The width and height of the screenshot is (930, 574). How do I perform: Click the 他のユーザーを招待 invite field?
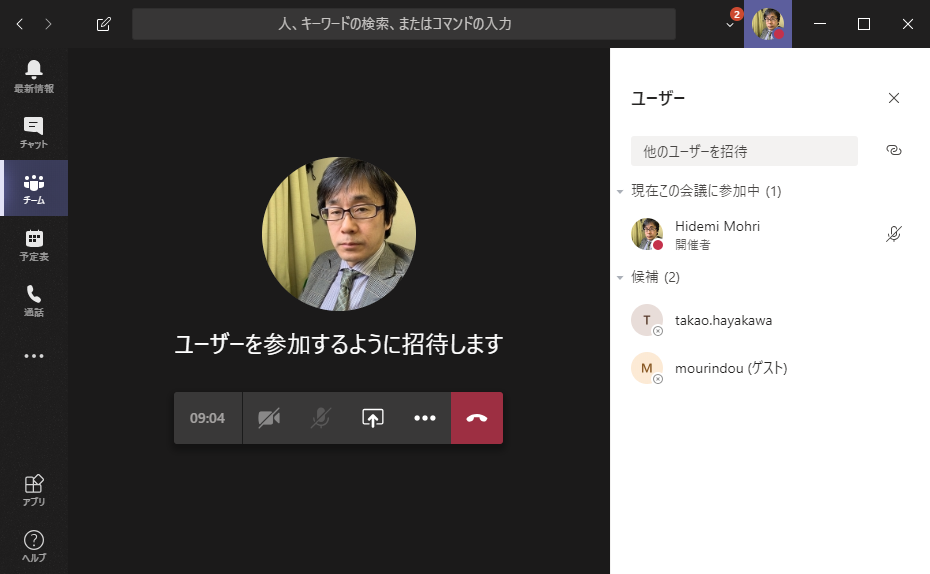pyautogui.click(x=744, y=151)
